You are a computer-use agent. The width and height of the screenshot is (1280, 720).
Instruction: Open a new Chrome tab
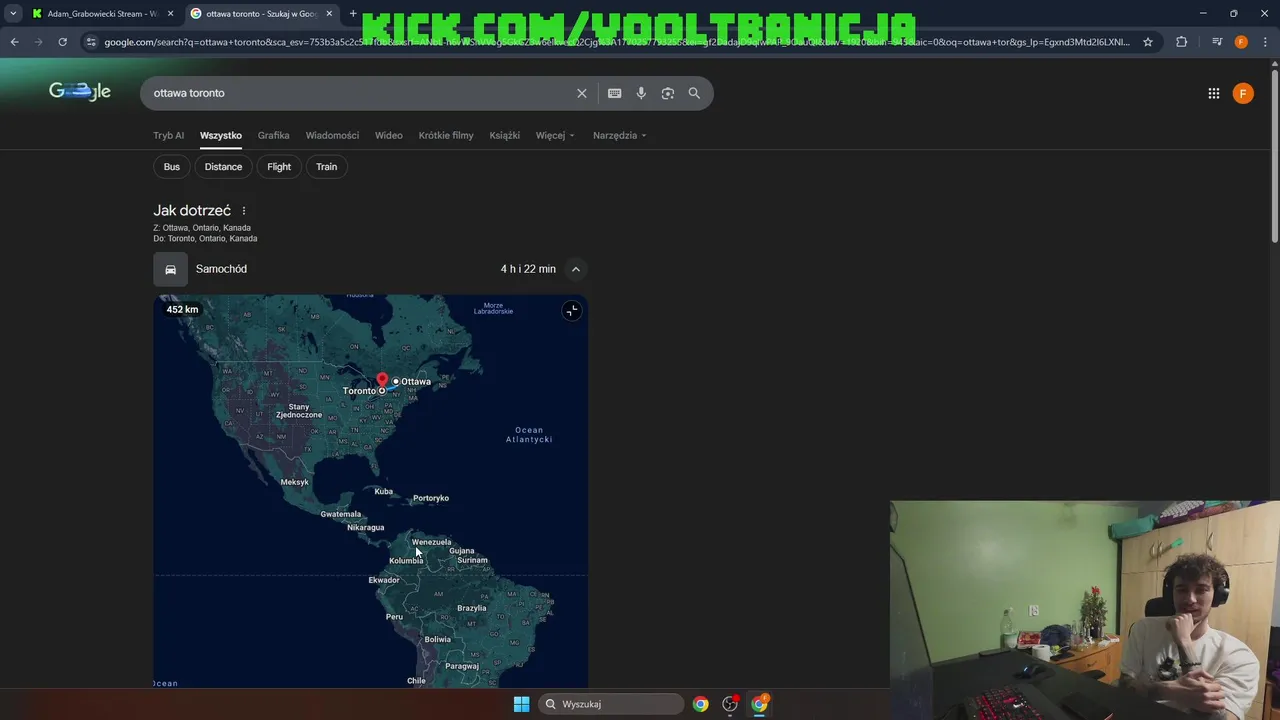click(x=353, y=13)
